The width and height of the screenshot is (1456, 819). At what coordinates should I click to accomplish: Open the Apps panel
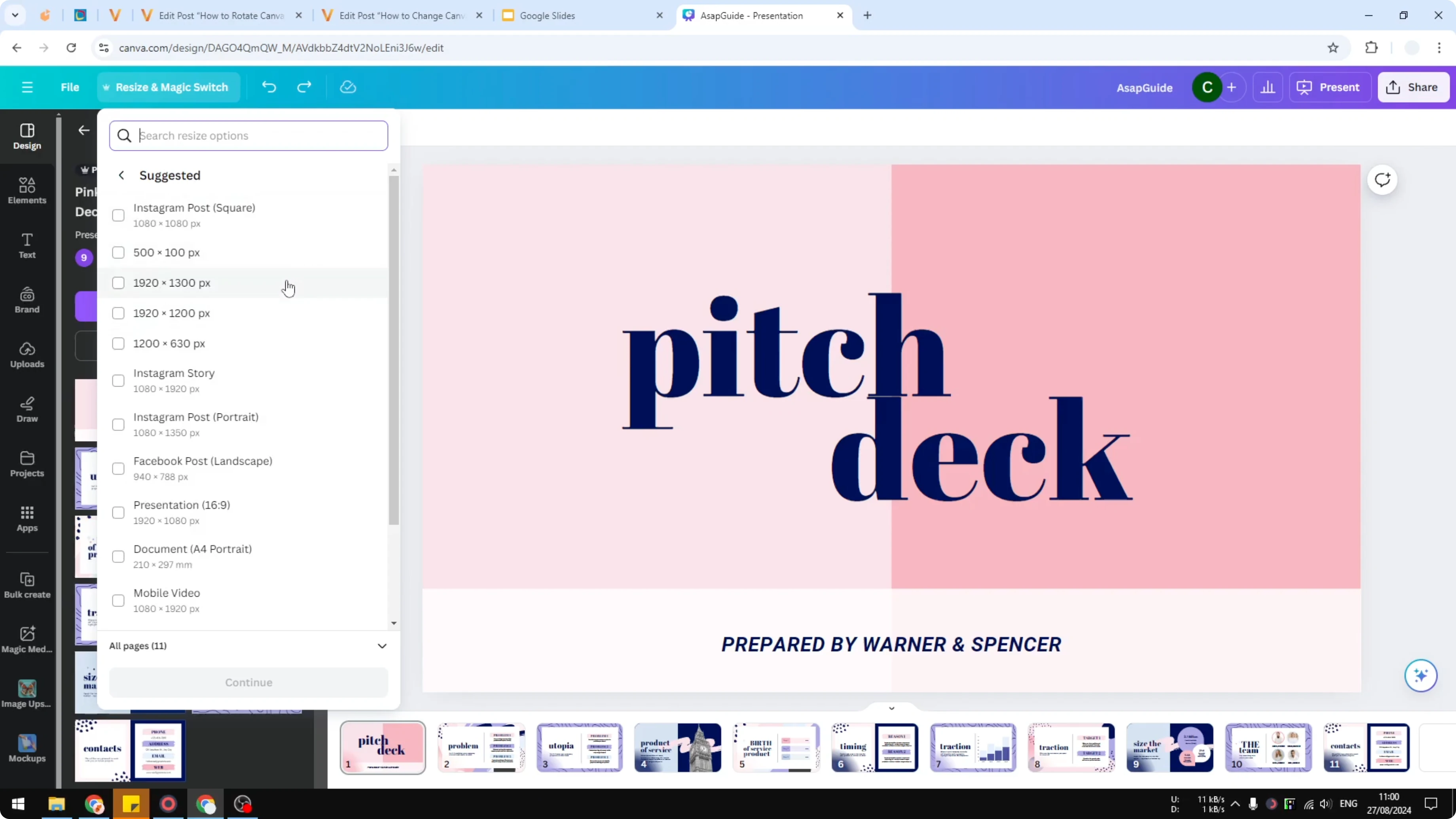click(x=27, y=519)
